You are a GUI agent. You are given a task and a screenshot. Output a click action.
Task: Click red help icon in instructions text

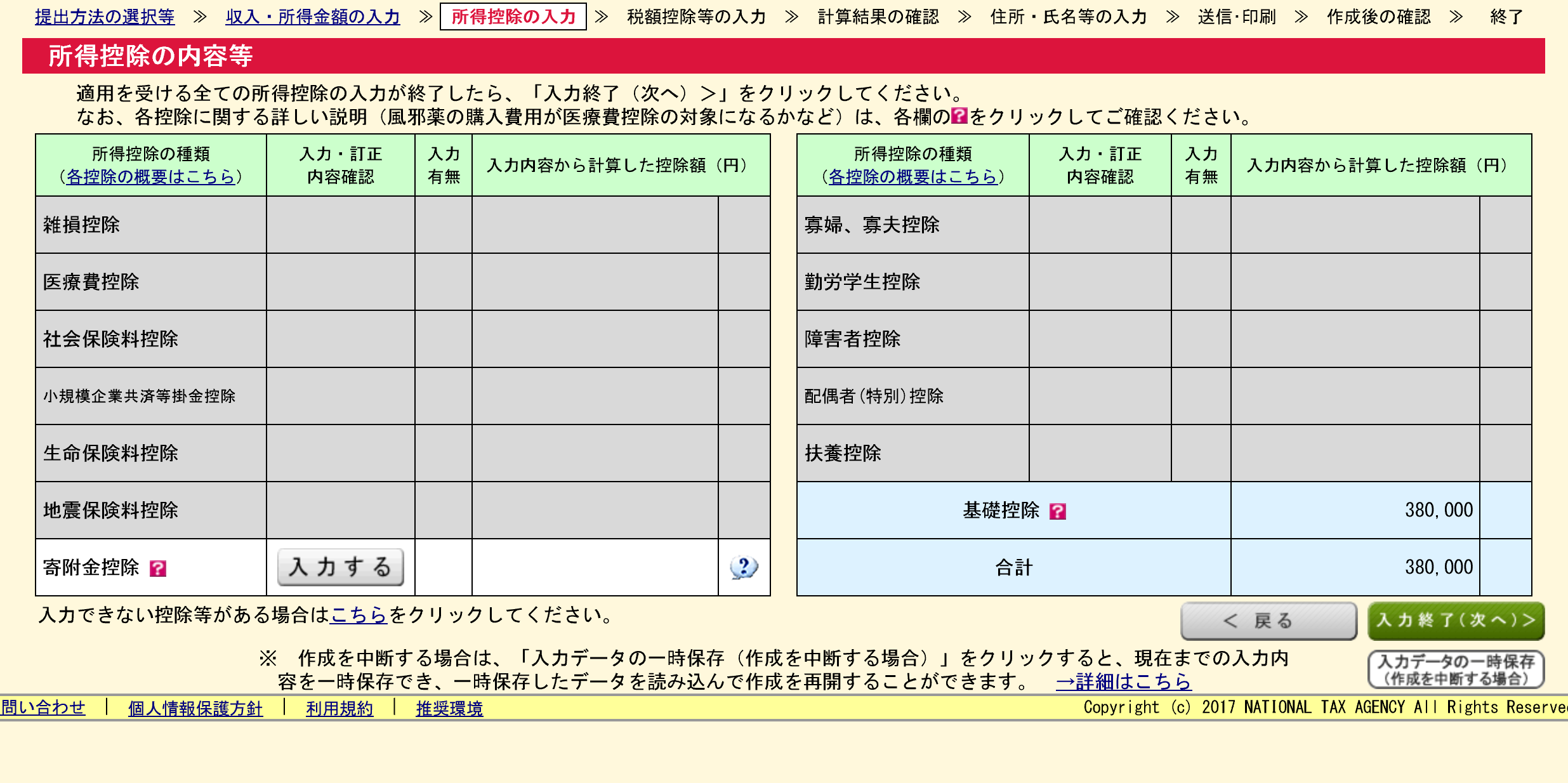(959, 115)
